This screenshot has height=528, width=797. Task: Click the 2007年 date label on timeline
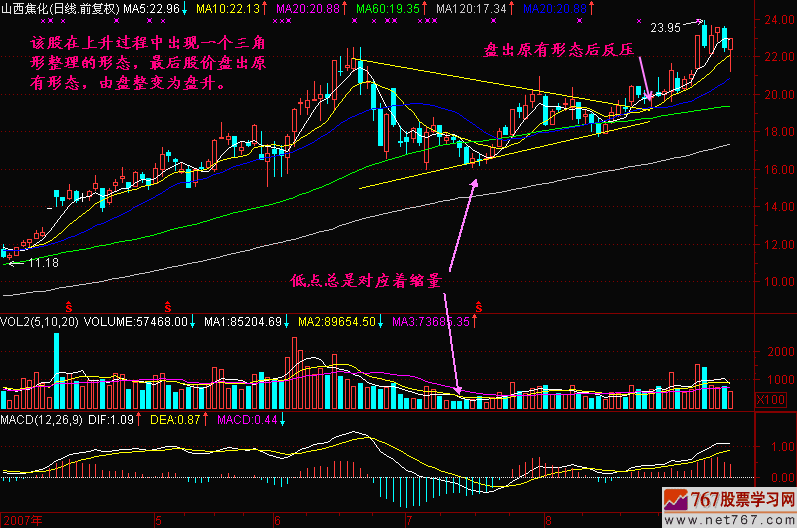point(22,521)
